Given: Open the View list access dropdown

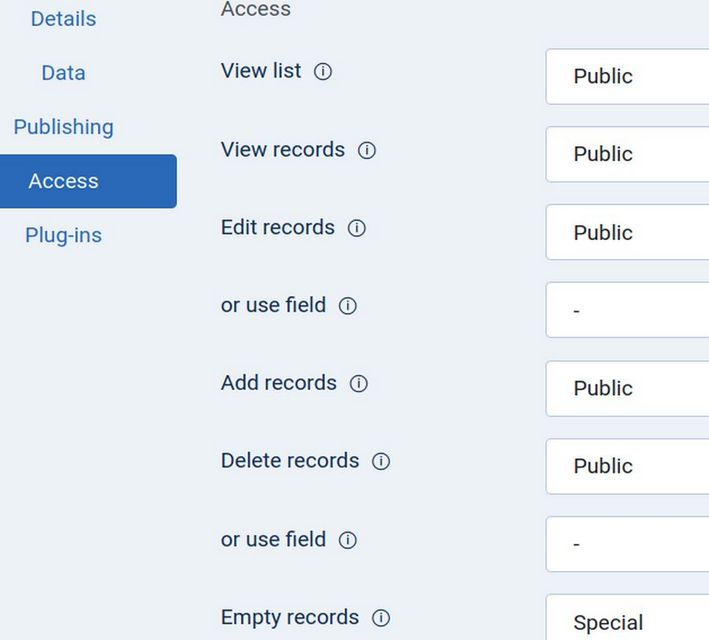Looking at the screenshot, I should 627,76.
